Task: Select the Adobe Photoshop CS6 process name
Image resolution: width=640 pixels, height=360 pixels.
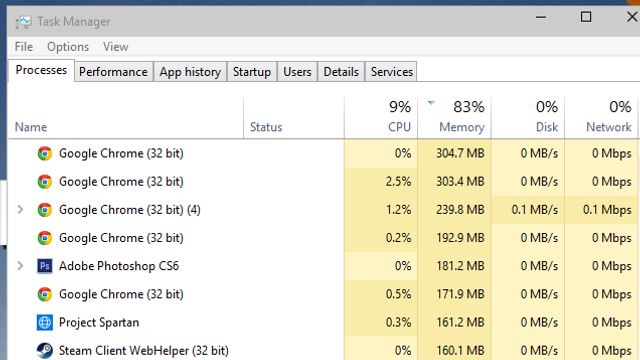Action: [119, 266]
